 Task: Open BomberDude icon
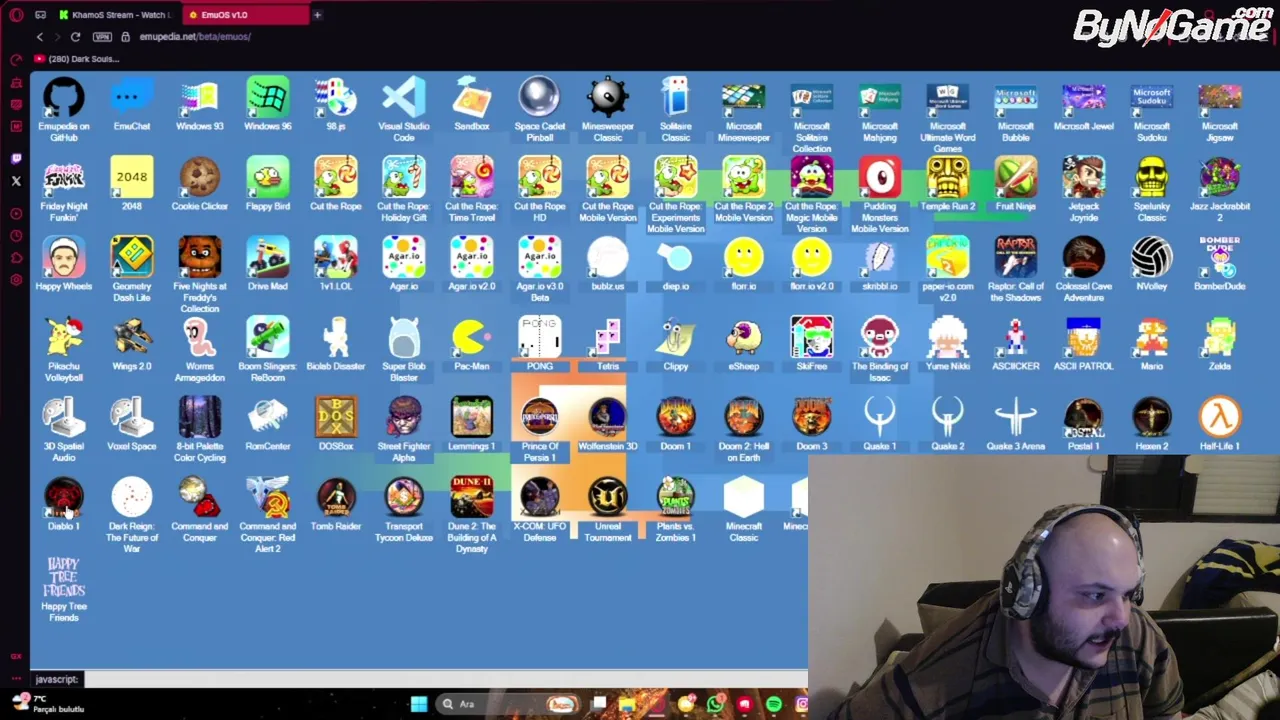pyautogui.click(x=1220, y=264)
